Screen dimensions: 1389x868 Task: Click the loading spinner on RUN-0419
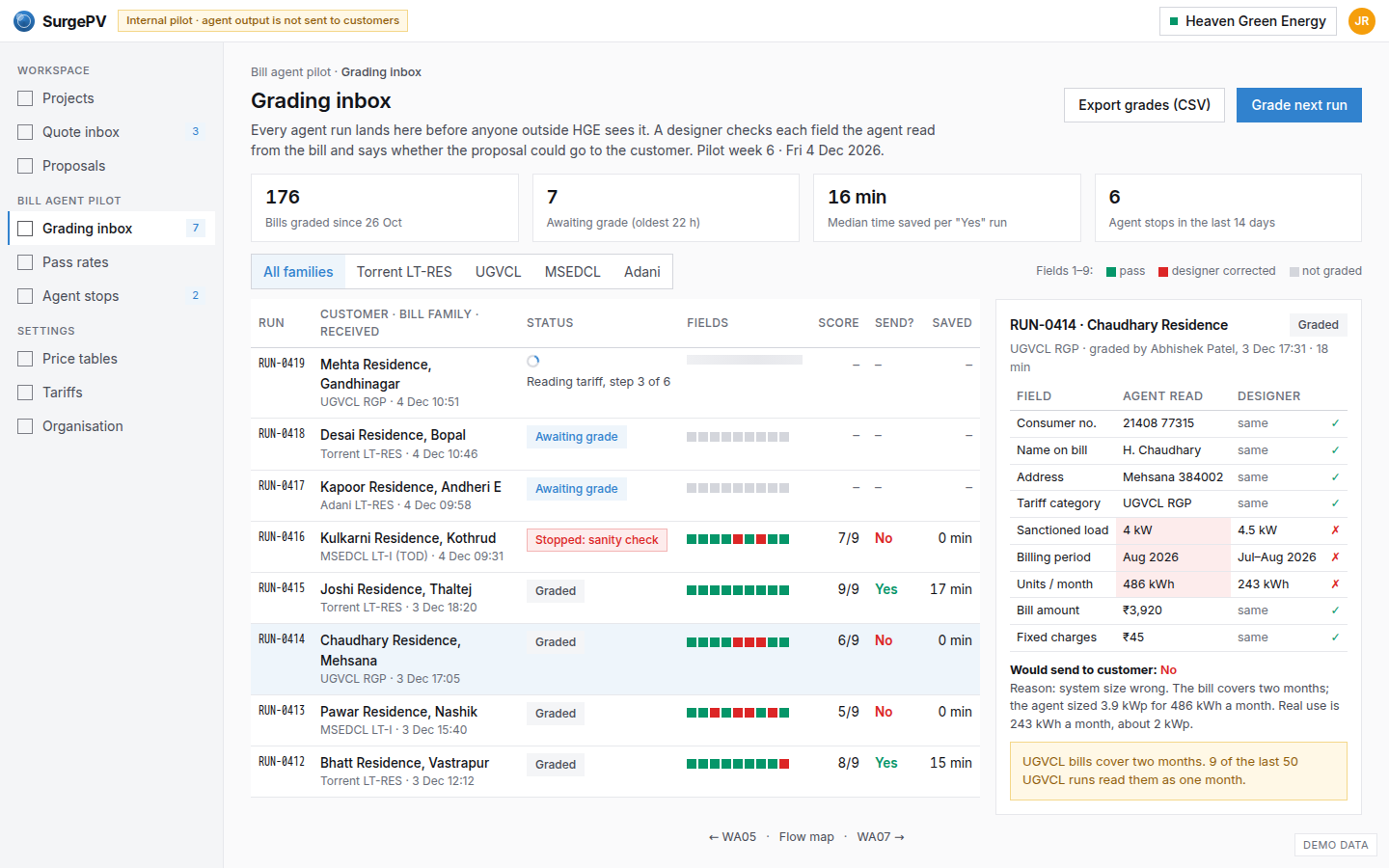click(533, 362)
